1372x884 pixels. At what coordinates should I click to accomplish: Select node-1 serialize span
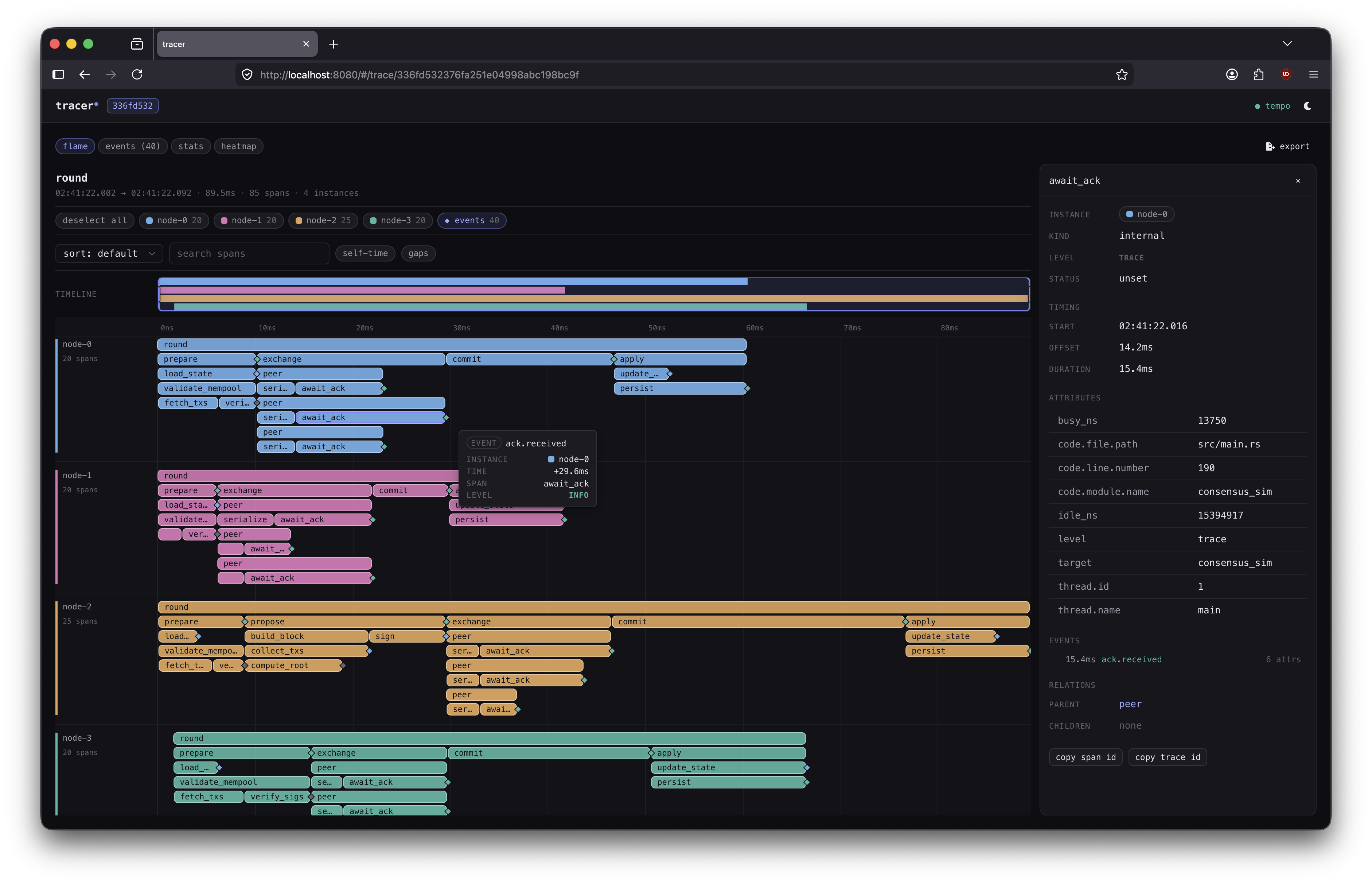click(x=245, y=519)
